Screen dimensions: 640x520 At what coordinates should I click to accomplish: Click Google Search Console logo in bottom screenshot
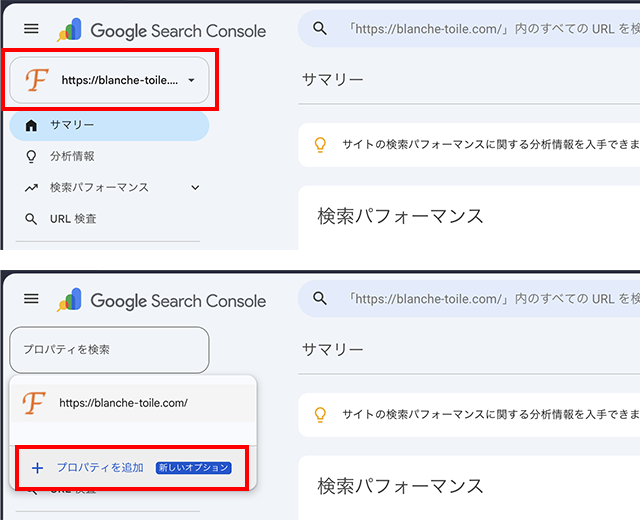coord(162,301)
